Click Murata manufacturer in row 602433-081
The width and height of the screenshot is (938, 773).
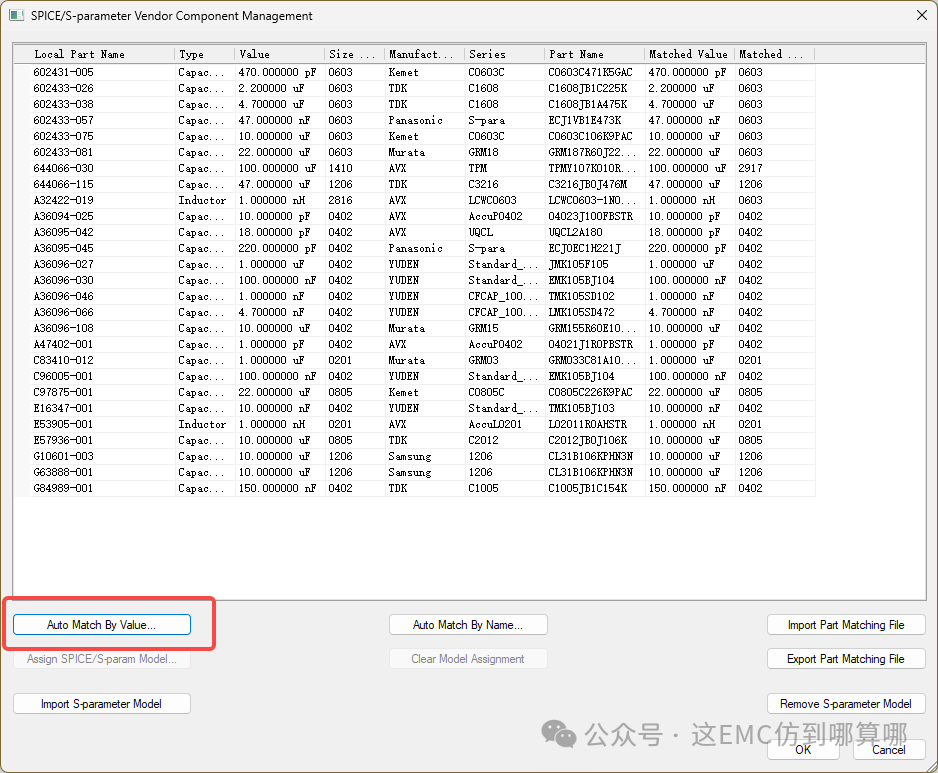coord(407,153)
